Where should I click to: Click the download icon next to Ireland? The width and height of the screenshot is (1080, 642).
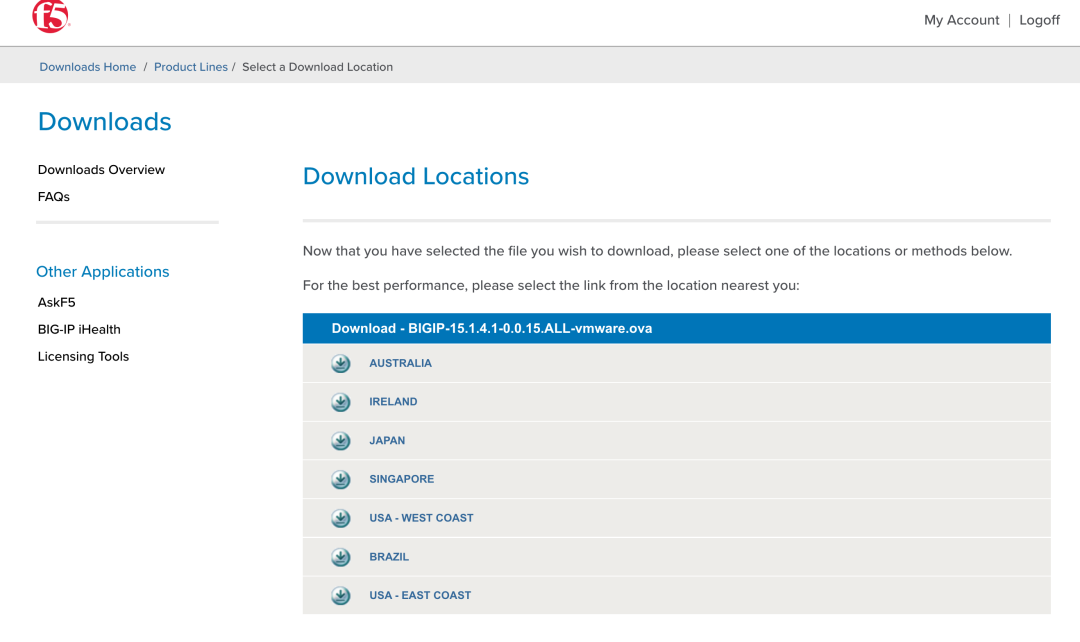[x=340, y=402]
